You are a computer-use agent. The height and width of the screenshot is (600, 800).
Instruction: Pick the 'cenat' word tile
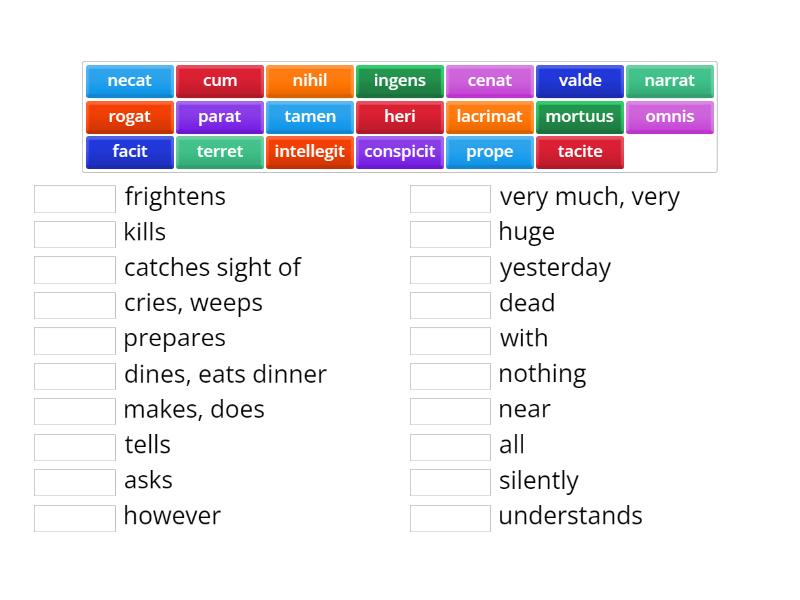(489, 81)
